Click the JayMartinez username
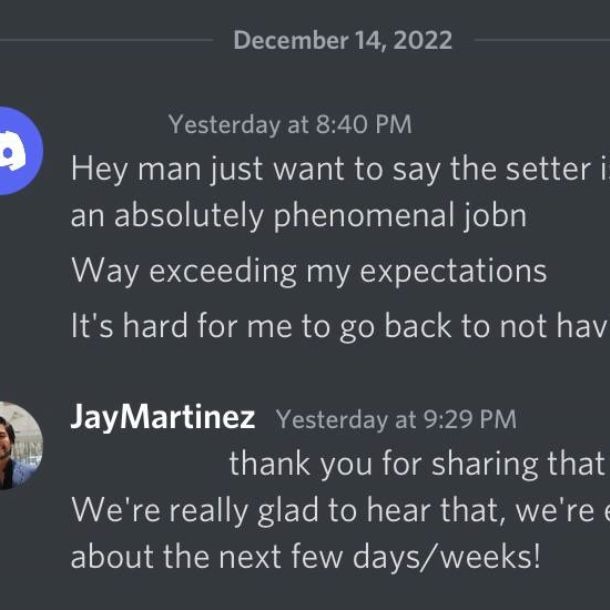The image size is (610, 610). tap(162, 418)
